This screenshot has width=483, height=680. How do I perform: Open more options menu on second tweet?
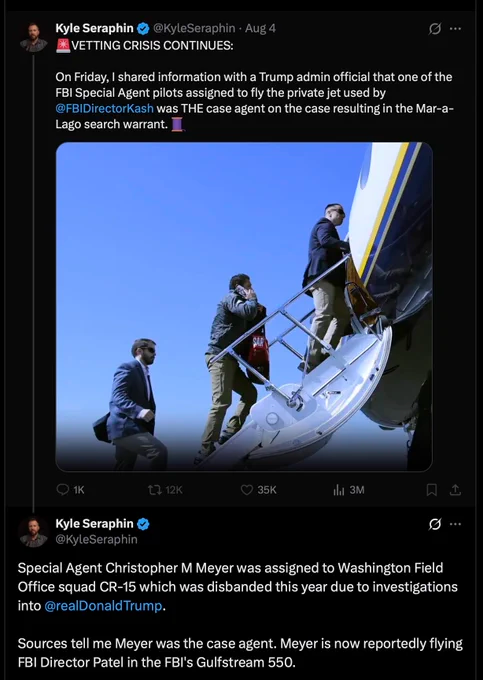point(455,524)
